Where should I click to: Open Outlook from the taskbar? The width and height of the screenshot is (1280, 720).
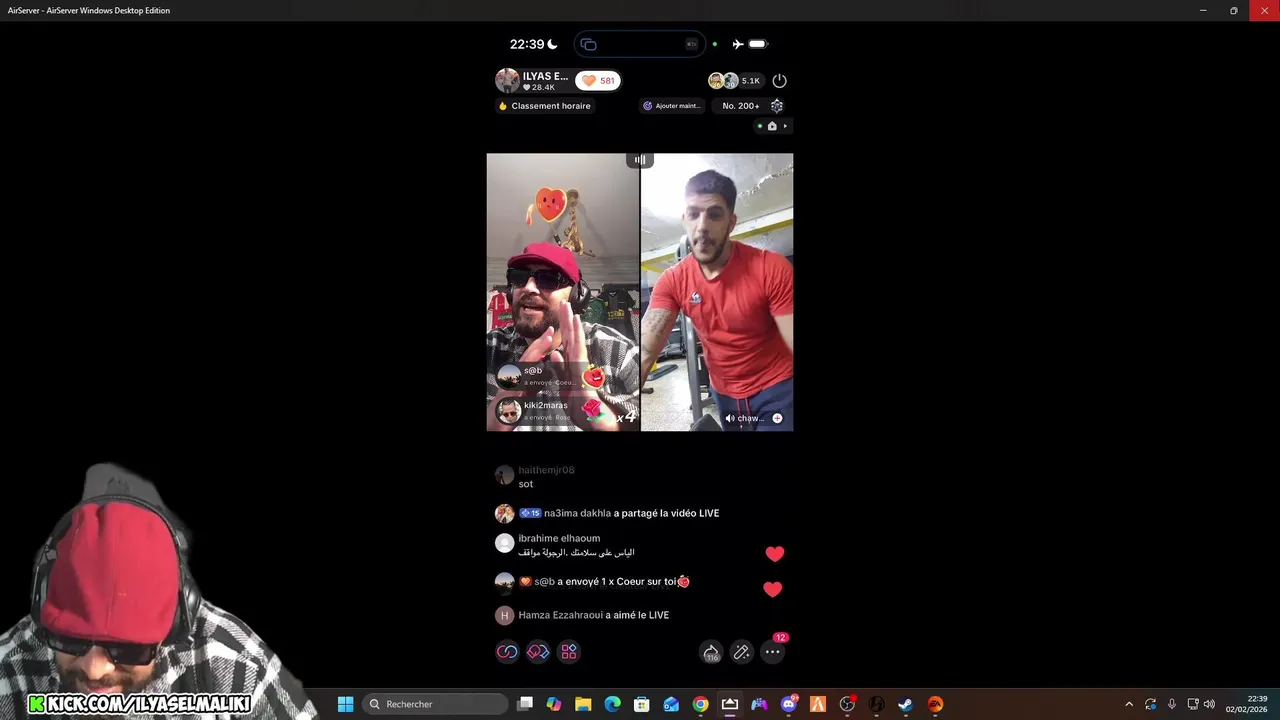click(671, 704)
